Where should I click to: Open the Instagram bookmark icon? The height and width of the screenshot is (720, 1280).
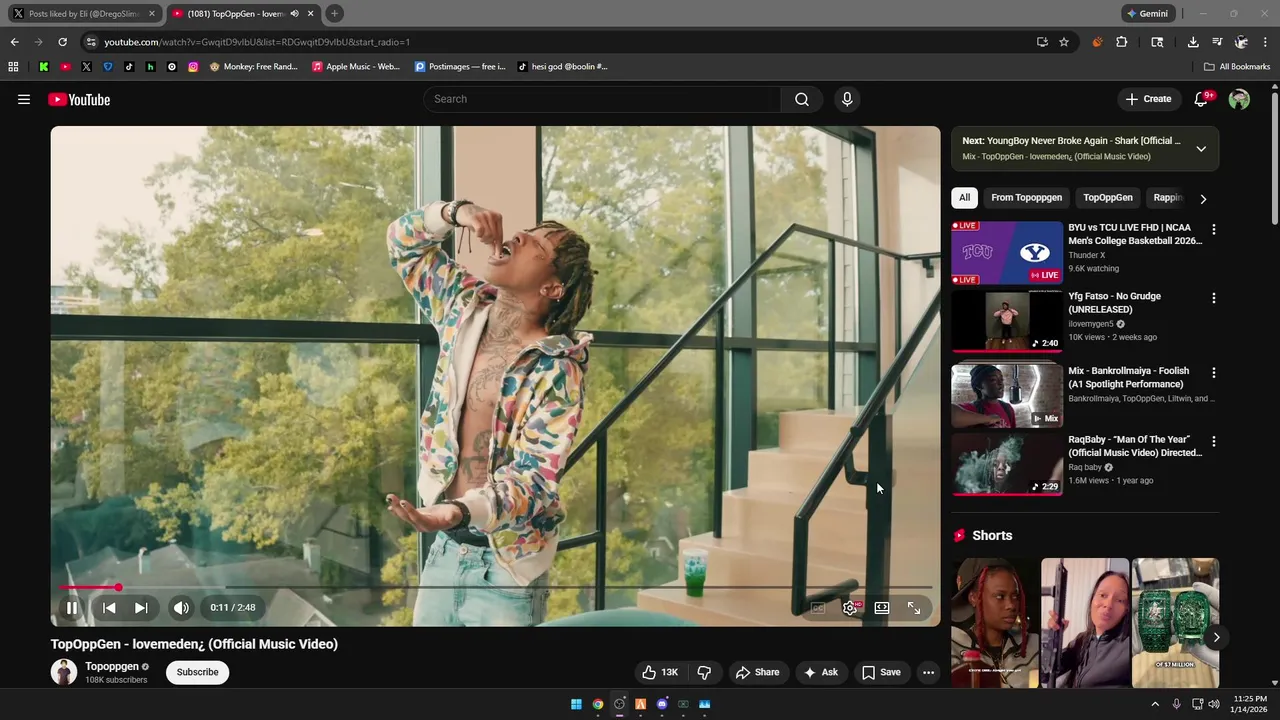coord(193,67)
